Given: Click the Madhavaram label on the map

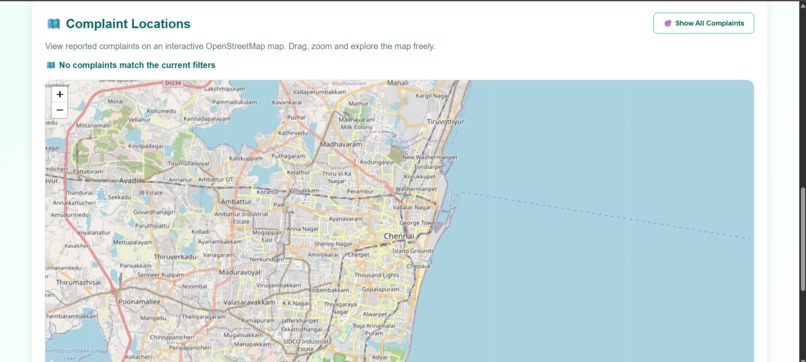Looking at the screenshot, I should (341, 144).
